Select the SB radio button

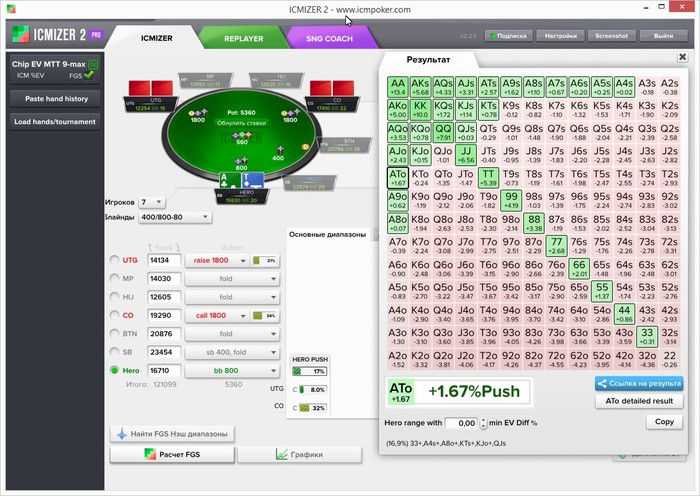pos(115,351)
